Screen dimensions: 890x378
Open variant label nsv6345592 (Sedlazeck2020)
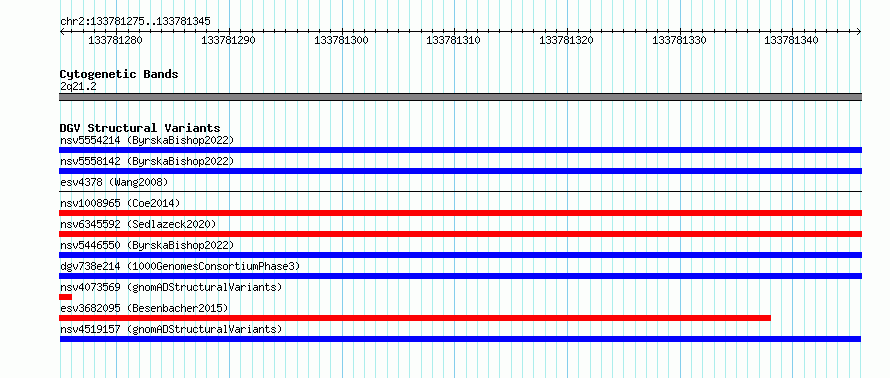click(138, 224)
